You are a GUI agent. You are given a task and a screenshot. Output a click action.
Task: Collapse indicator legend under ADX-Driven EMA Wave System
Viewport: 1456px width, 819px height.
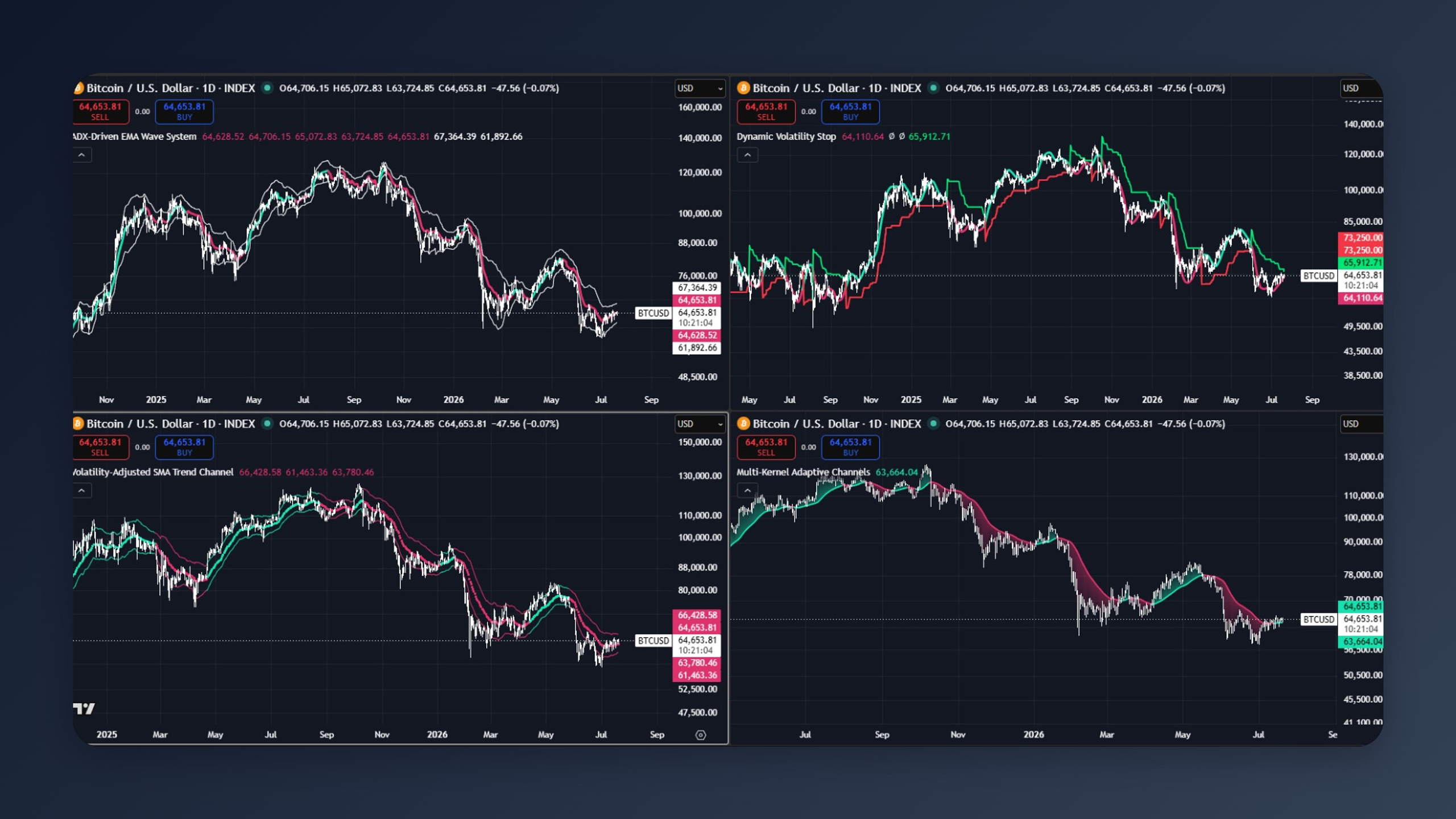tap(82, 155)
